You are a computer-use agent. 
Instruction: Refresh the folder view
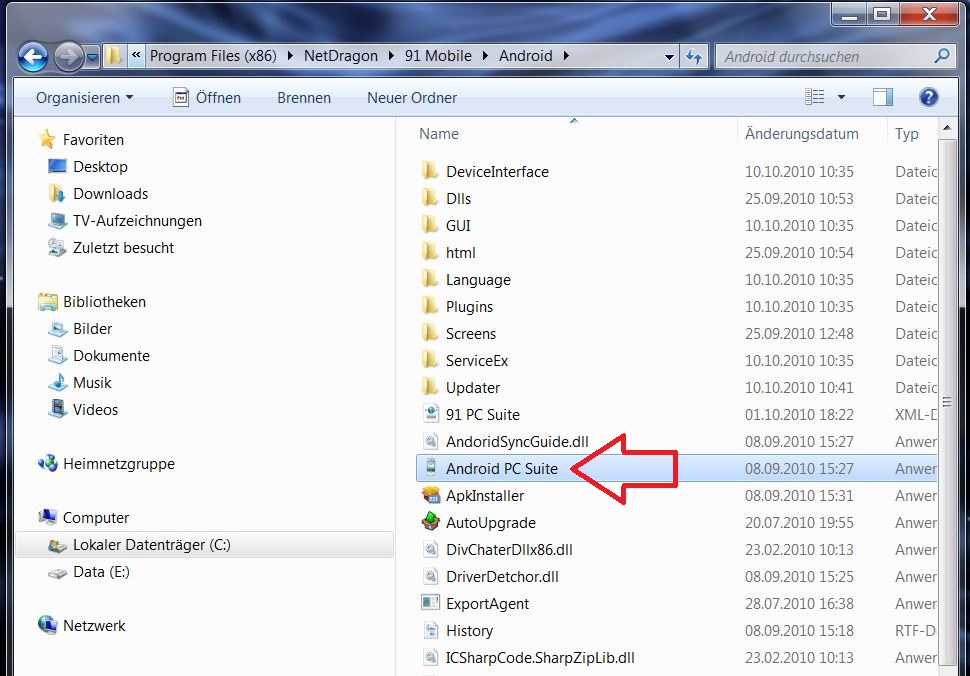(x=693, y=57)
